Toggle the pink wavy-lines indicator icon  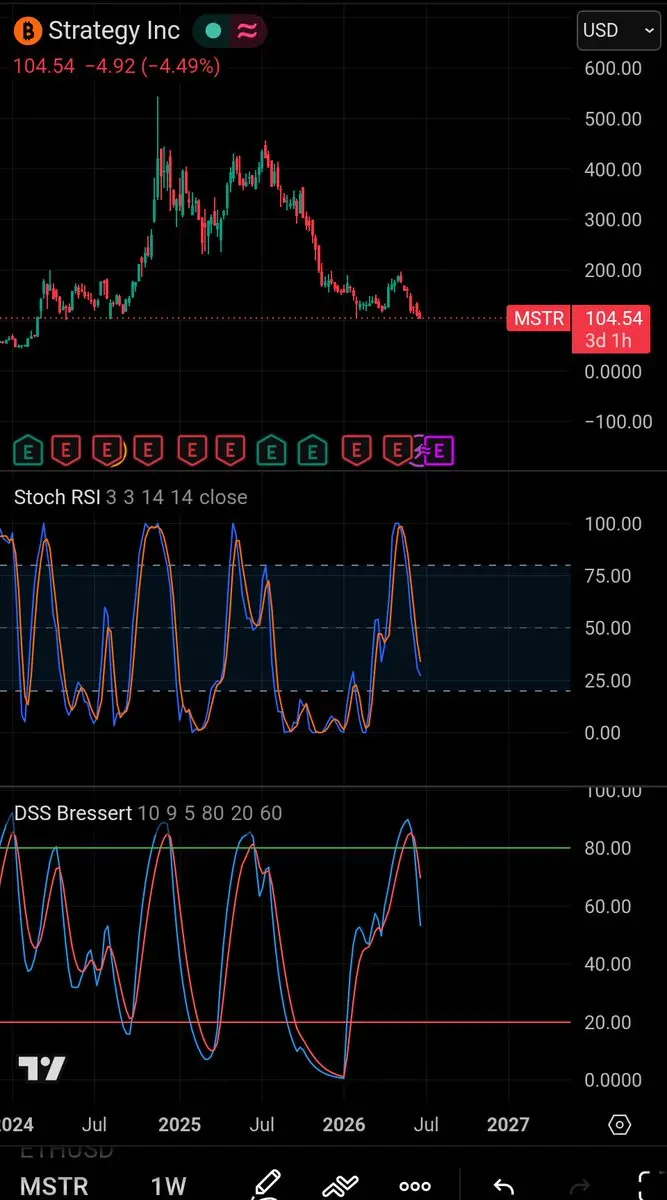[x=246, y=31]
